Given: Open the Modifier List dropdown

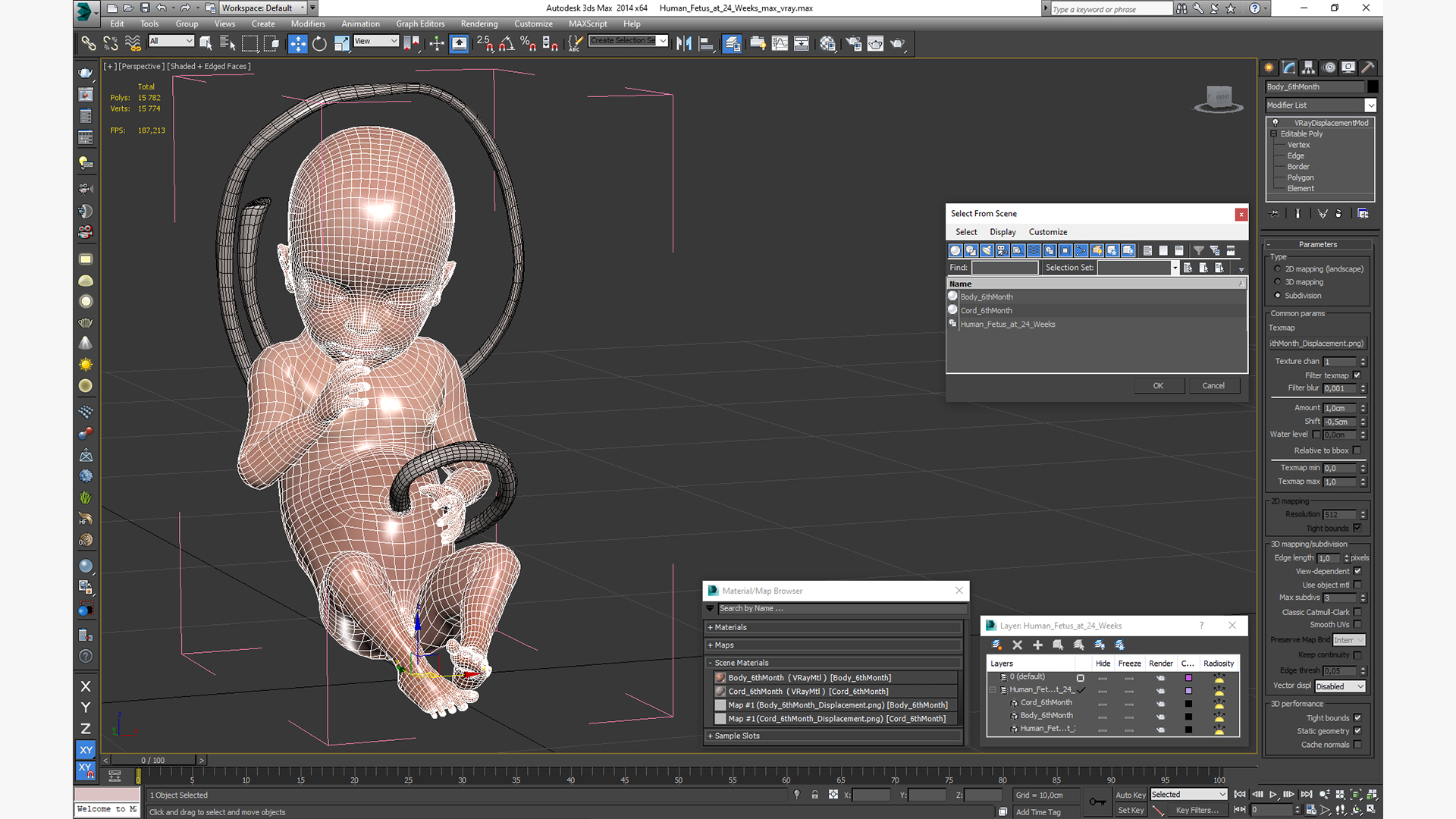Looking at the screenshot, I should tap(1320, 105).
